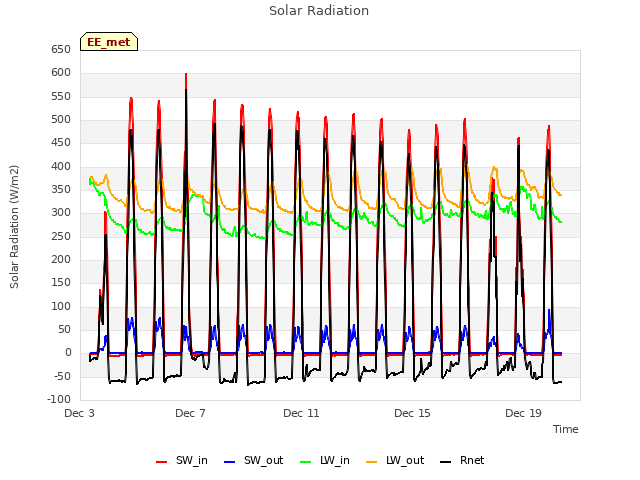Click the LW_in legend label

pyautogui.click(x=335, y=460)
